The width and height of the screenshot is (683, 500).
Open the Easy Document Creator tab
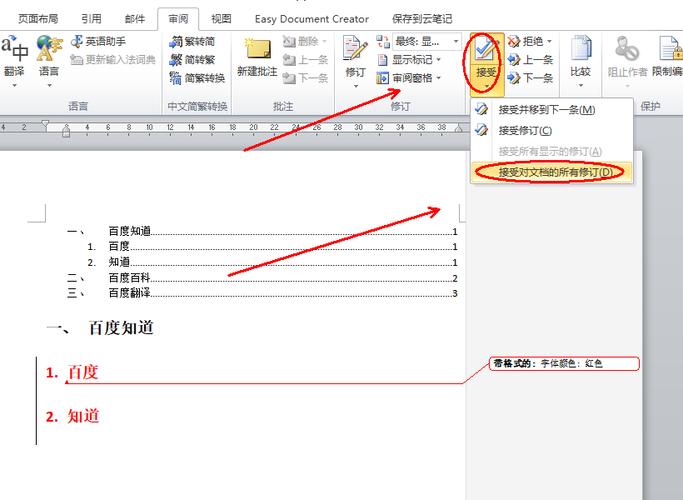(x=312, y=19)
